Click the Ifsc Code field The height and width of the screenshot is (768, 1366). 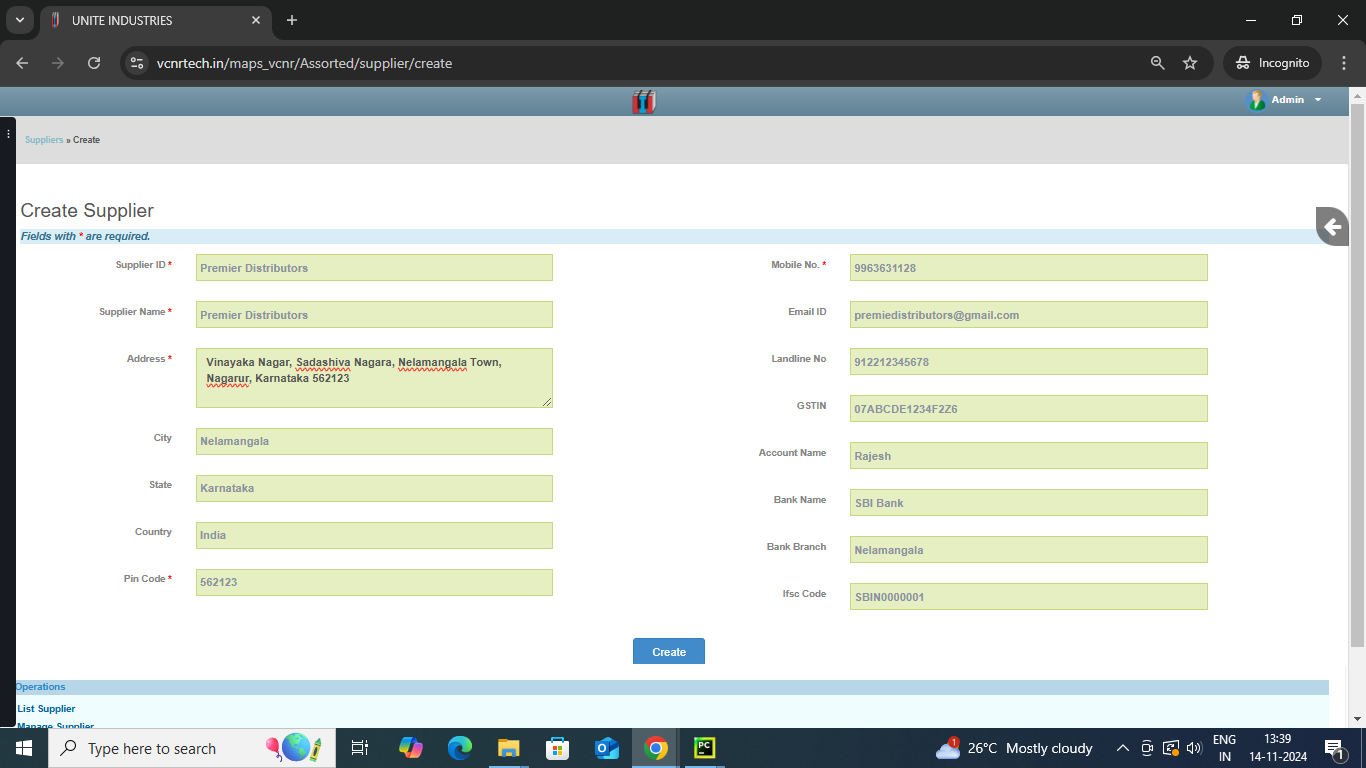pyautogui.click(x=1029, y=596)
